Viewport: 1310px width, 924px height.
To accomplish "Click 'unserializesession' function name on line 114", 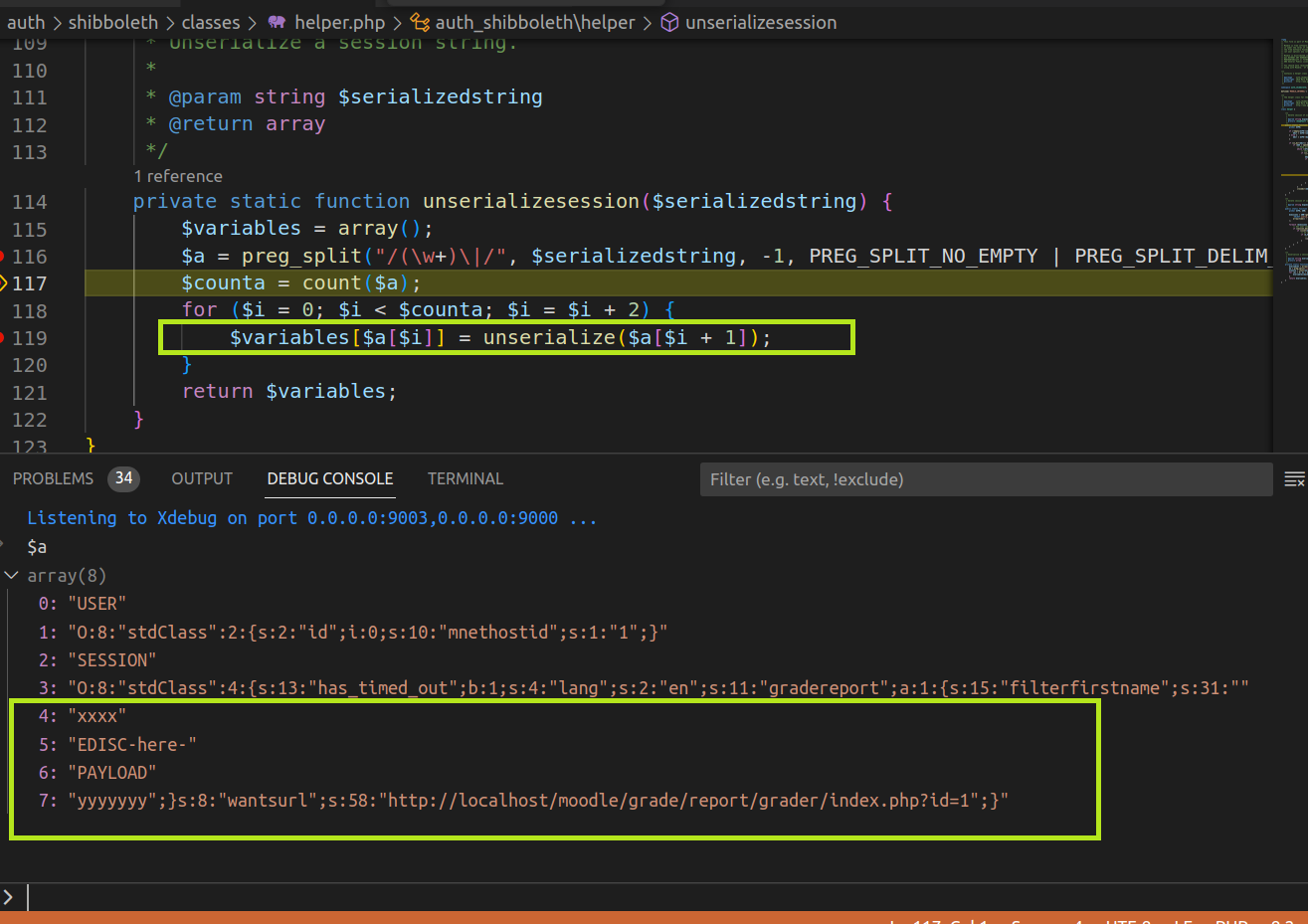I will [531, 202].
